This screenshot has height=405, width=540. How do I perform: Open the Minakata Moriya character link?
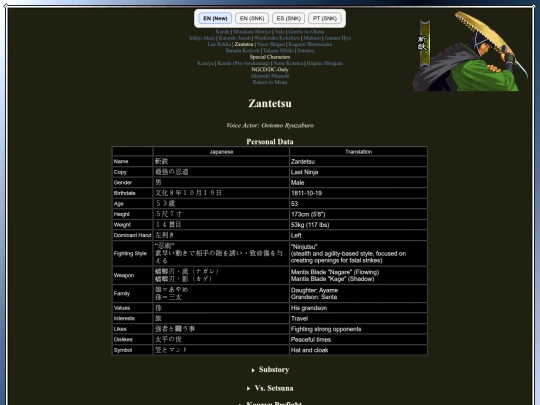tap(252, 32)
